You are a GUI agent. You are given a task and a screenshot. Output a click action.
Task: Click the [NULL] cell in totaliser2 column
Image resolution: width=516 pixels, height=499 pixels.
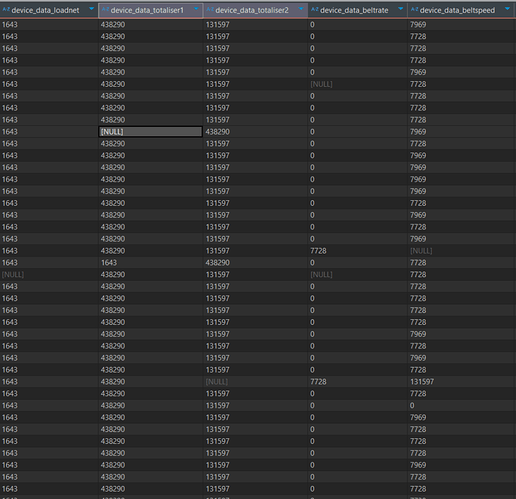[217, 382]
